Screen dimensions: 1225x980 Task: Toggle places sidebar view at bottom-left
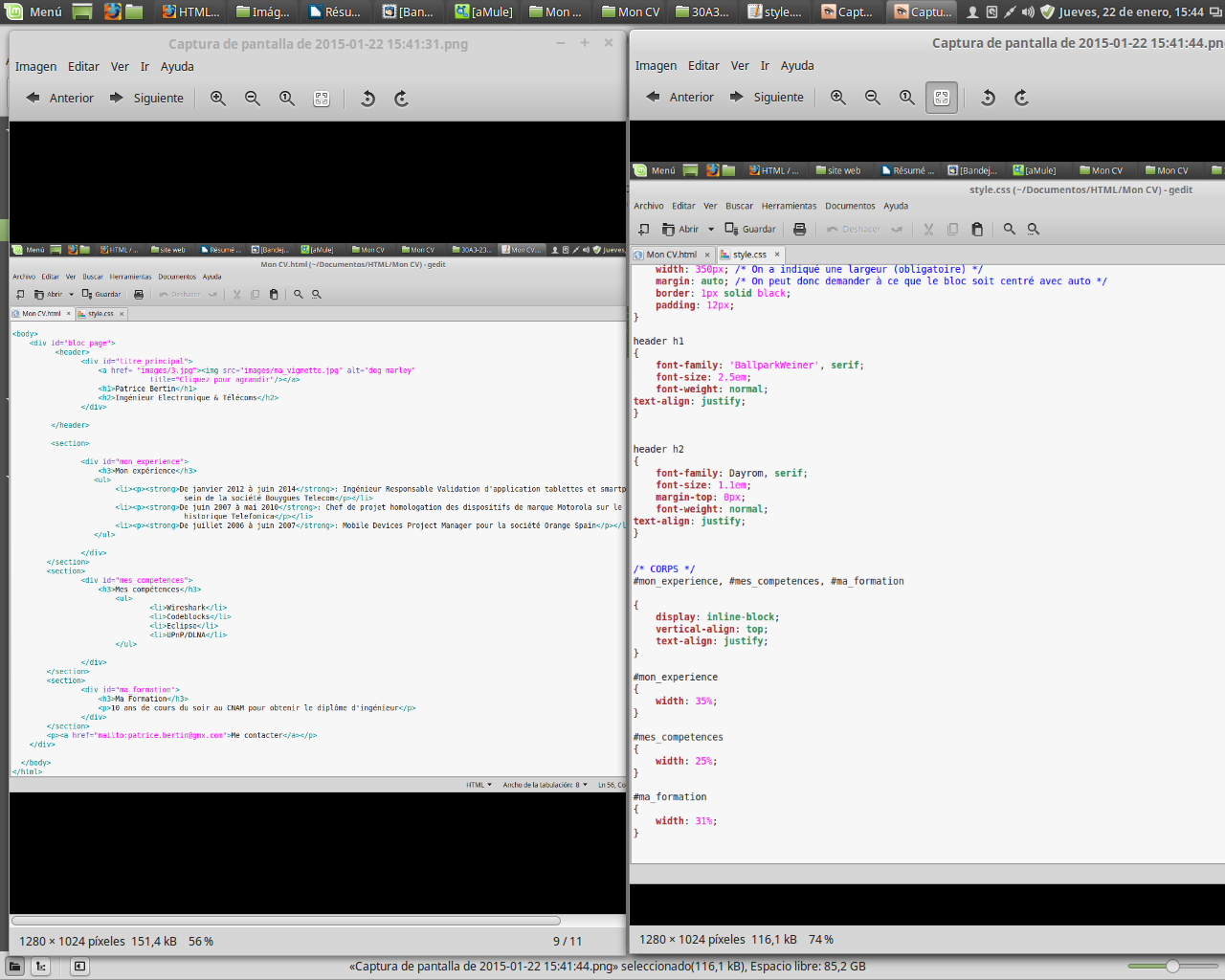16,967
